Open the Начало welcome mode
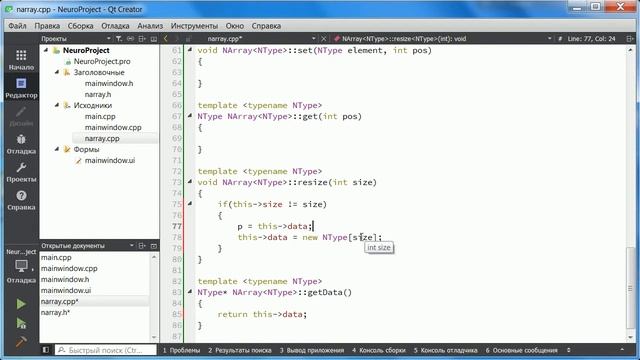 click(21, 60)
